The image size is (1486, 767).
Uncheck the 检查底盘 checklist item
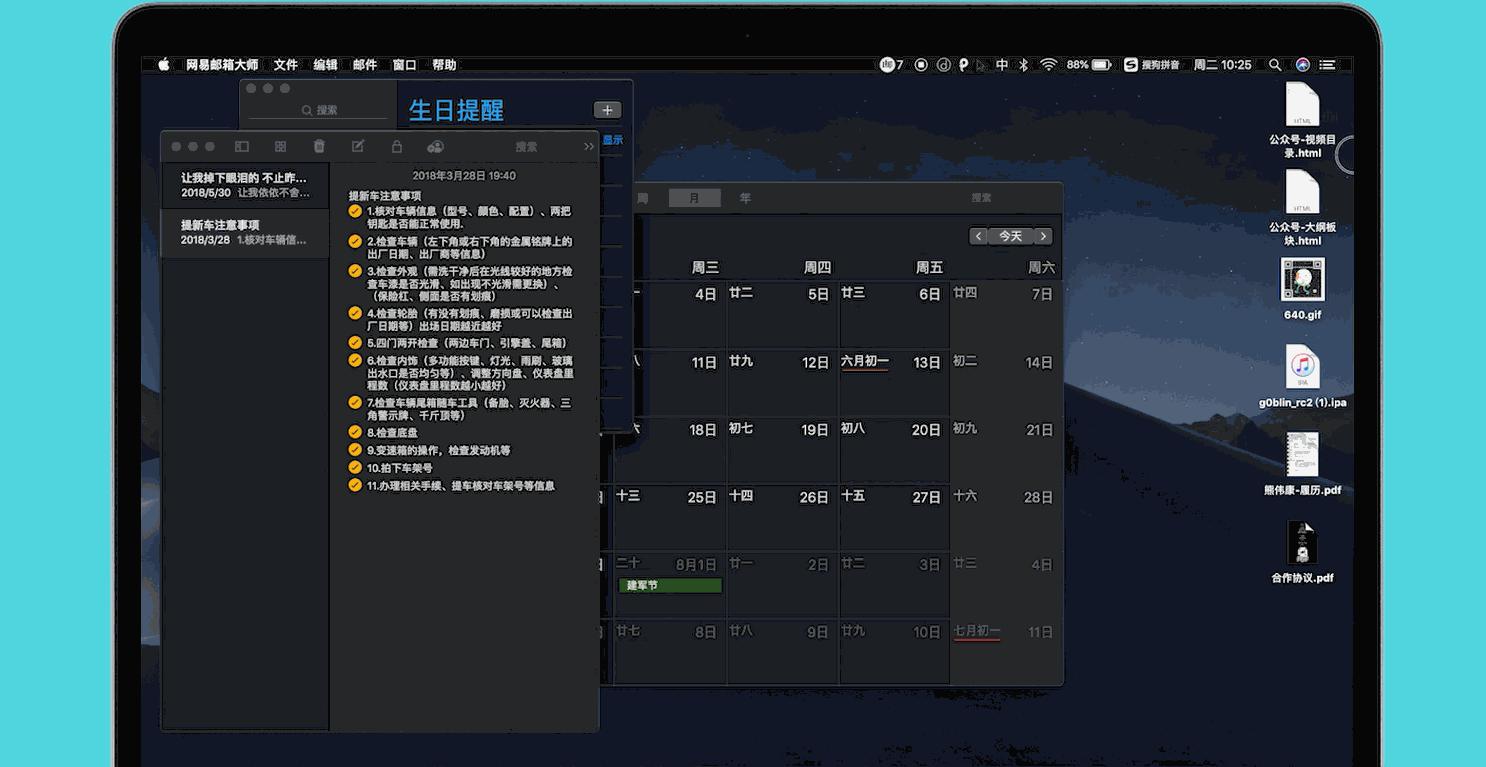(x=355, y=433)
